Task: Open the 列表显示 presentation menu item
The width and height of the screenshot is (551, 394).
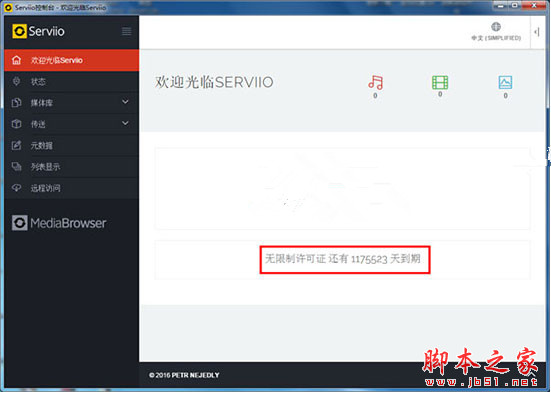Action: [x=72, y=167]
